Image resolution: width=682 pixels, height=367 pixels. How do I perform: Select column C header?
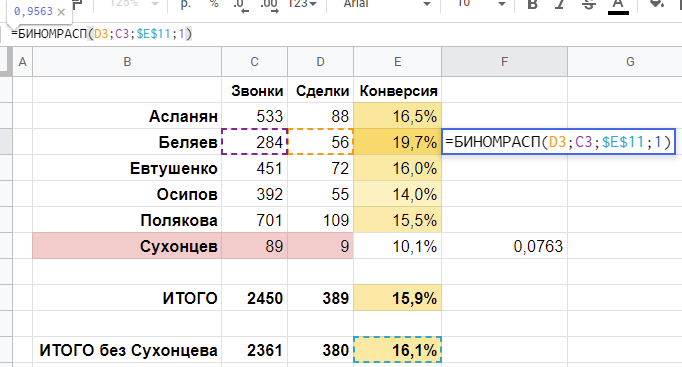[x=254, y=62]
